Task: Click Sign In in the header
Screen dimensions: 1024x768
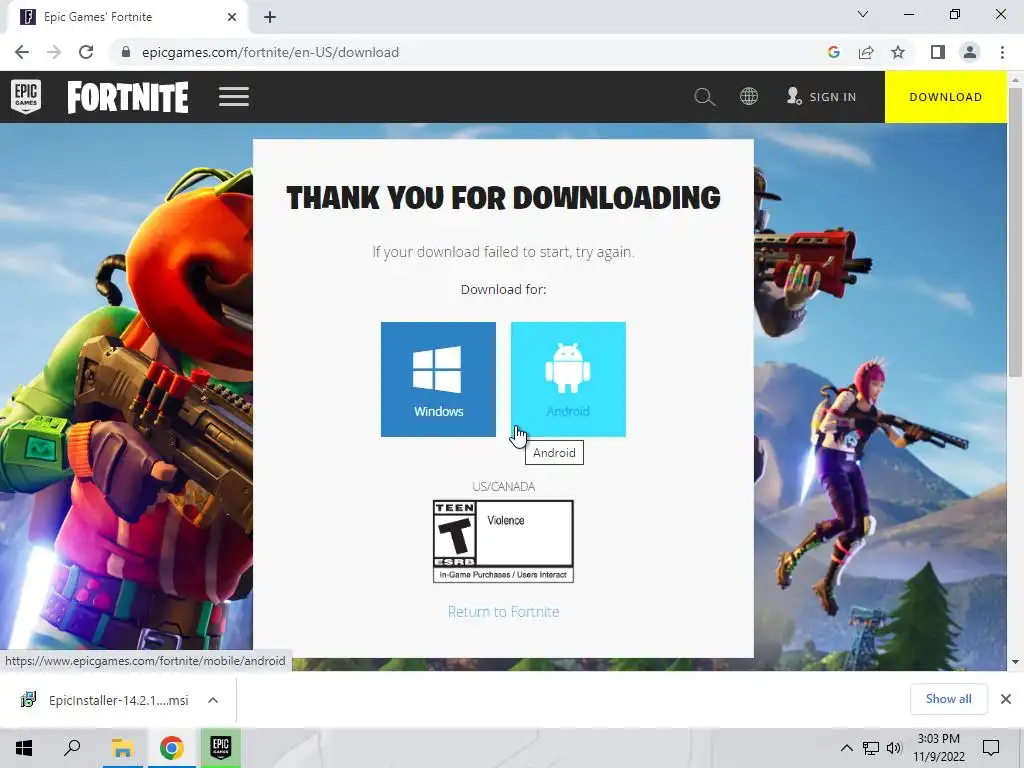Action: [822, 97]
